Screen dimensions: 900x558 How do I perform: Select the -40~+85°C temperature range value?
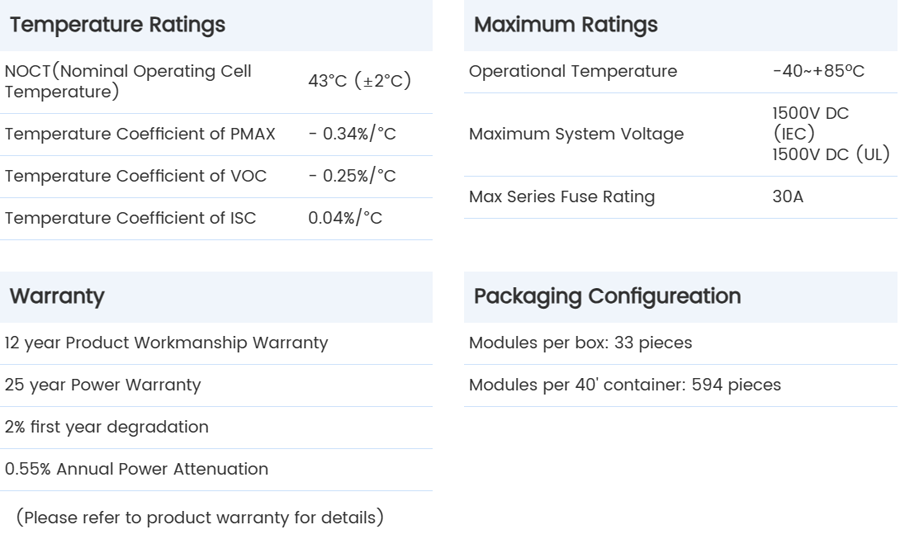(818, 71)
